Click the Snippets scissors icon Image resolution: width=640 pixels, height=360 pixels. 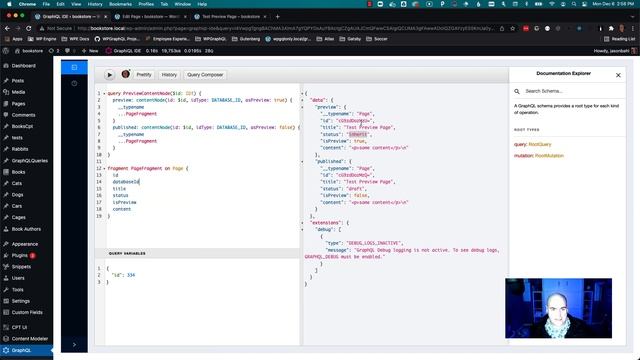[x=6, y=267]
